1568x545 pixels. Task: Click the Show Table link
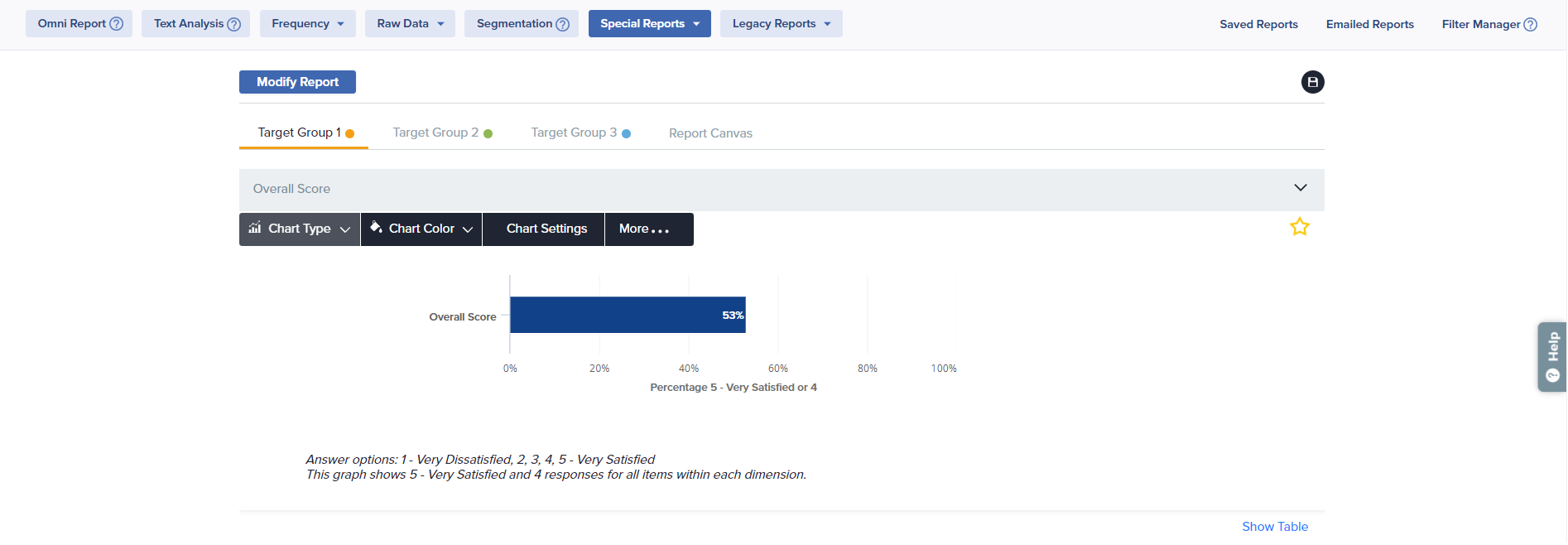[1274, 527]
